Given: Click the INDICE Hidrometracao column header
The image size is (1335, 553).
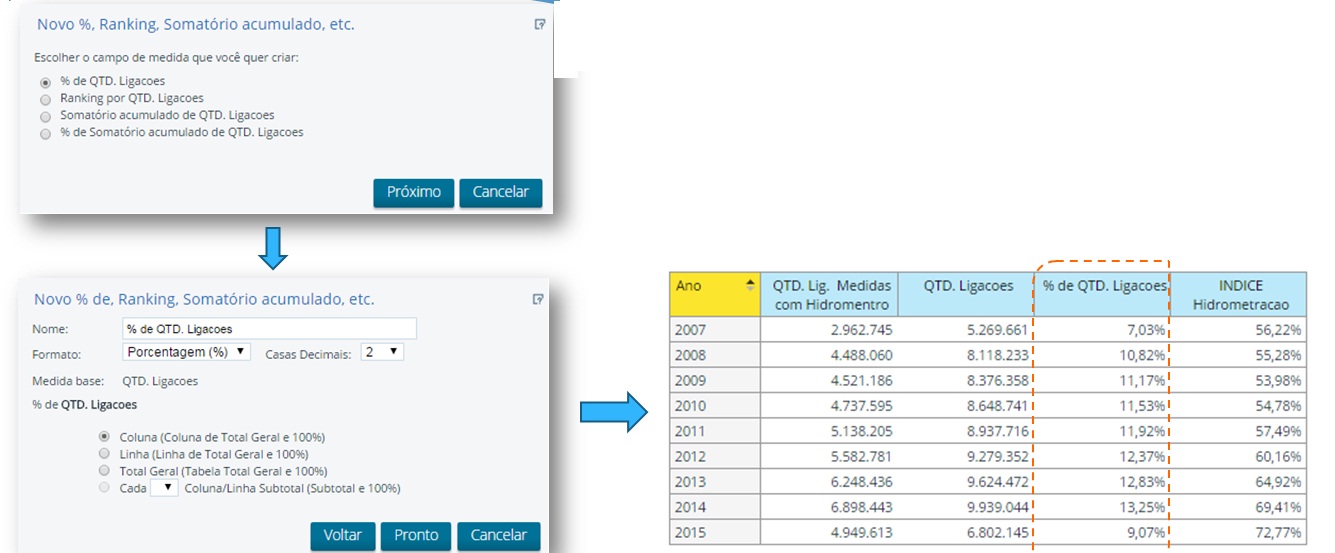Looking at the screenshot, I should click(1240, 295).
